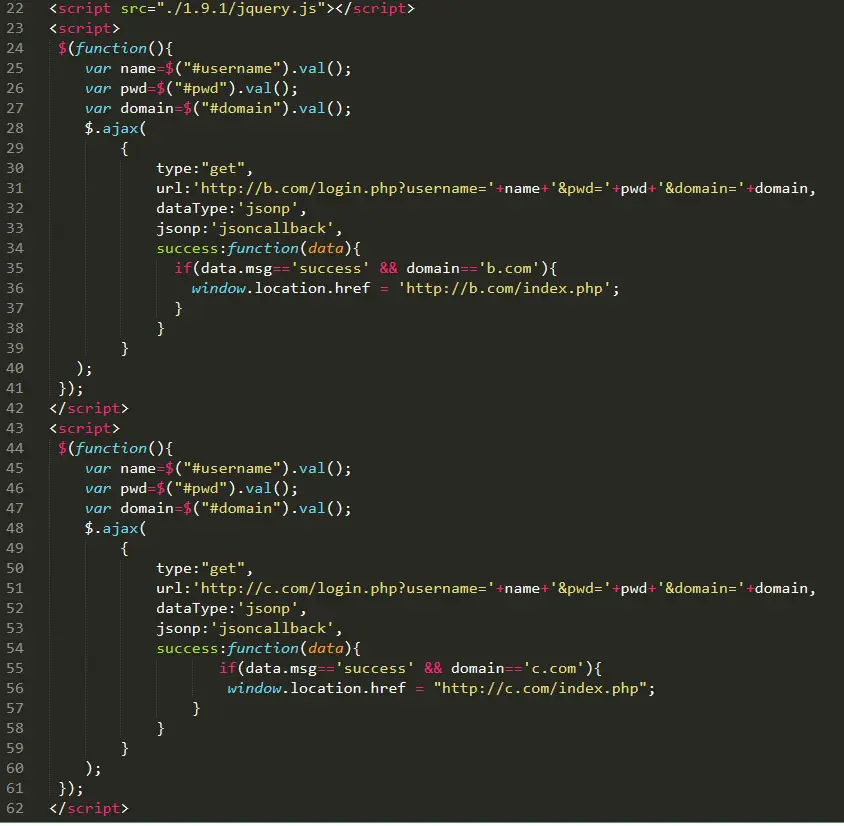This screenshot has width=844, height=826.
Task: Click type:"get" on line 30
Action: [x=201, y=169]
